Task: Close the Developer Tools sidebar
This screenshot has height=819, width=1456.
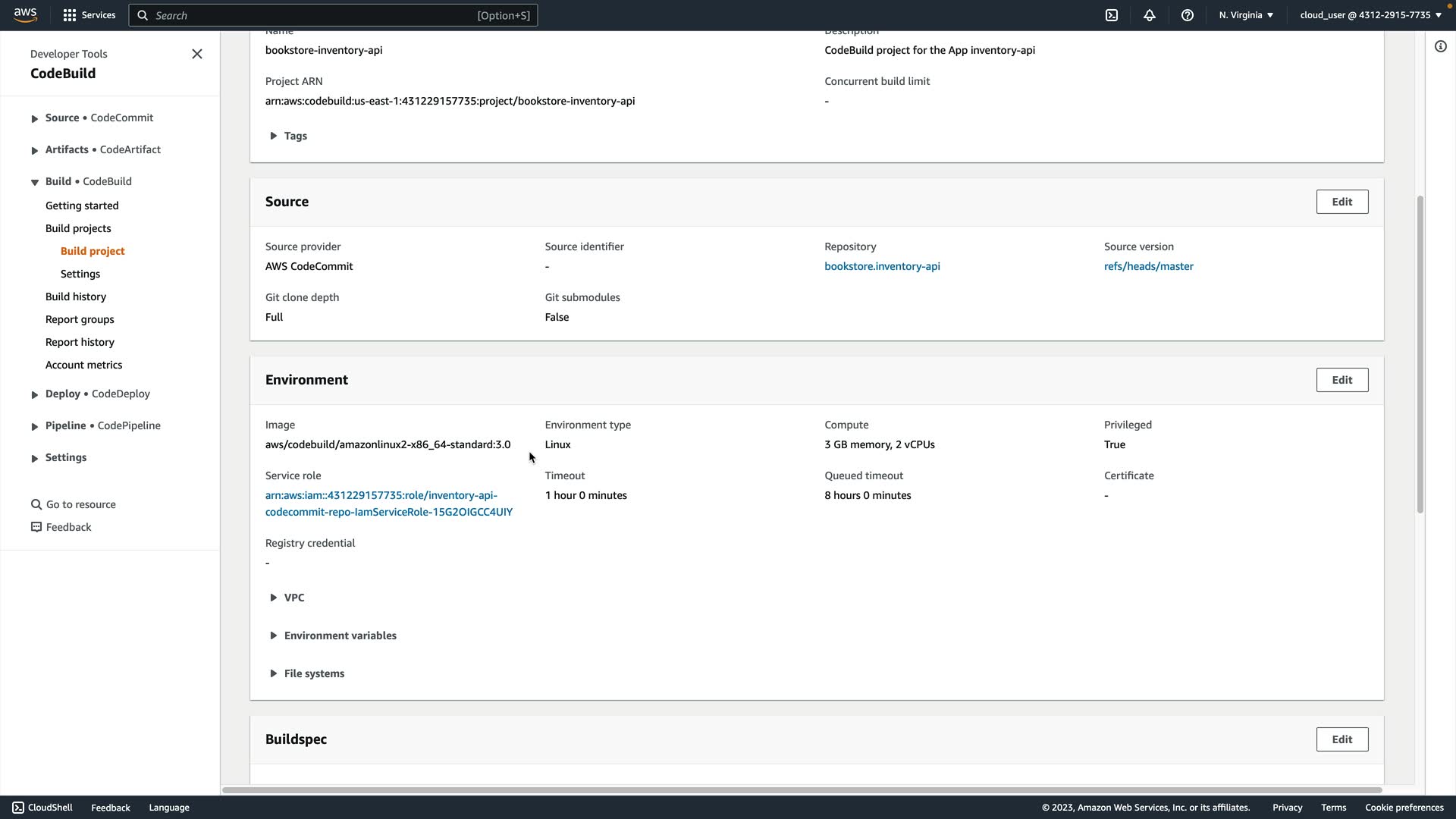Action: click(197, 54)
